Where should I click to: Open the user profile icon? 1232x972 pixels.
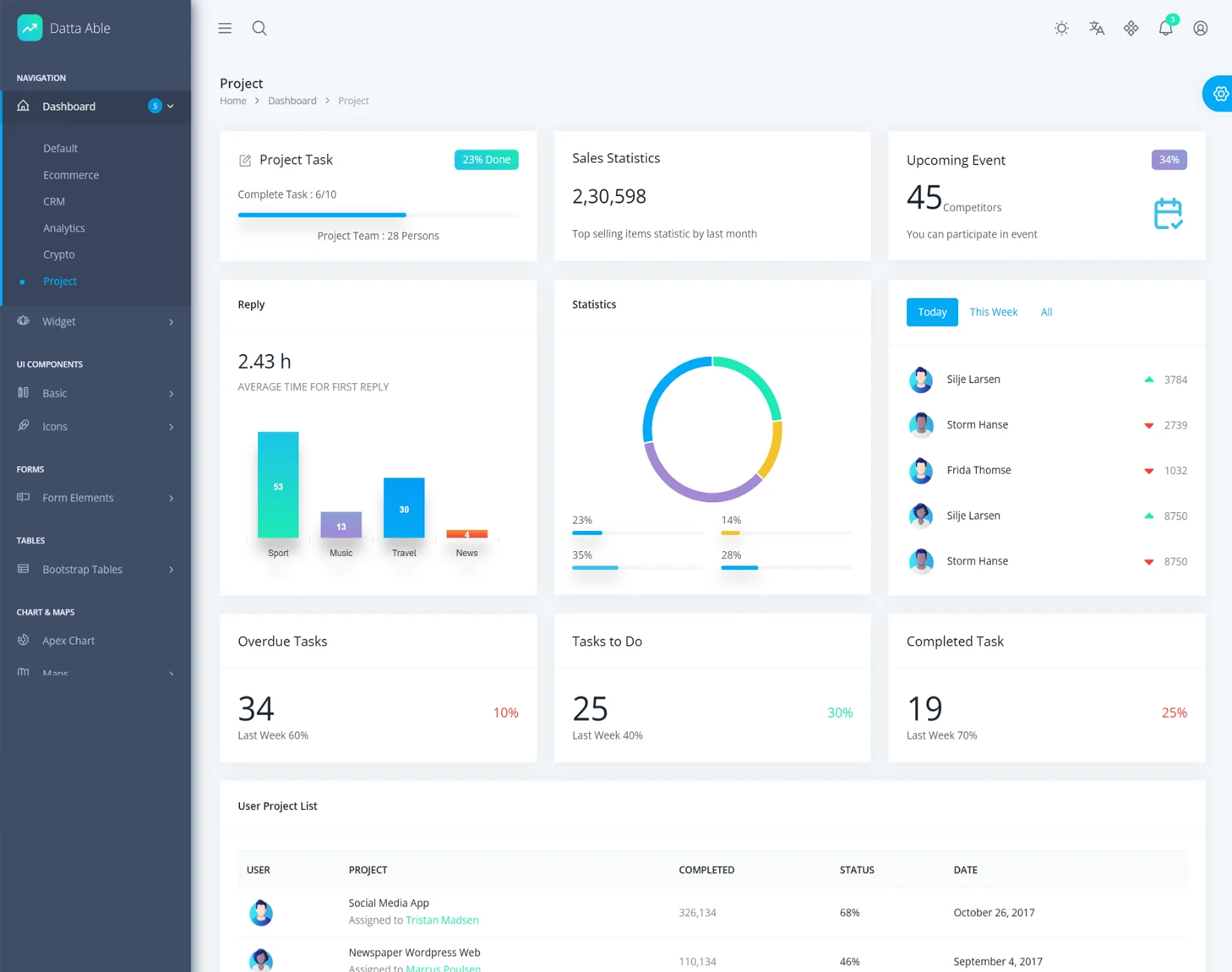(1200, 28)
